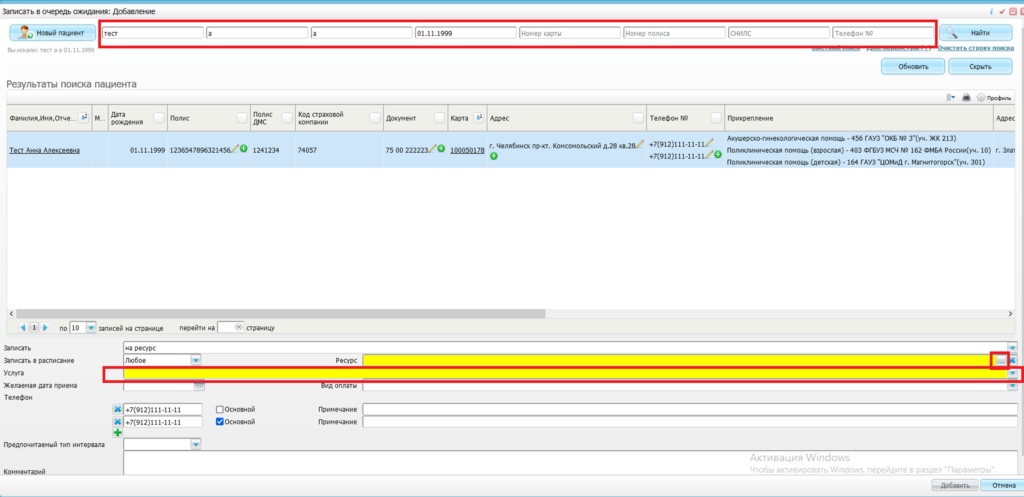Click the Номер полиса search field

[674, 33]
